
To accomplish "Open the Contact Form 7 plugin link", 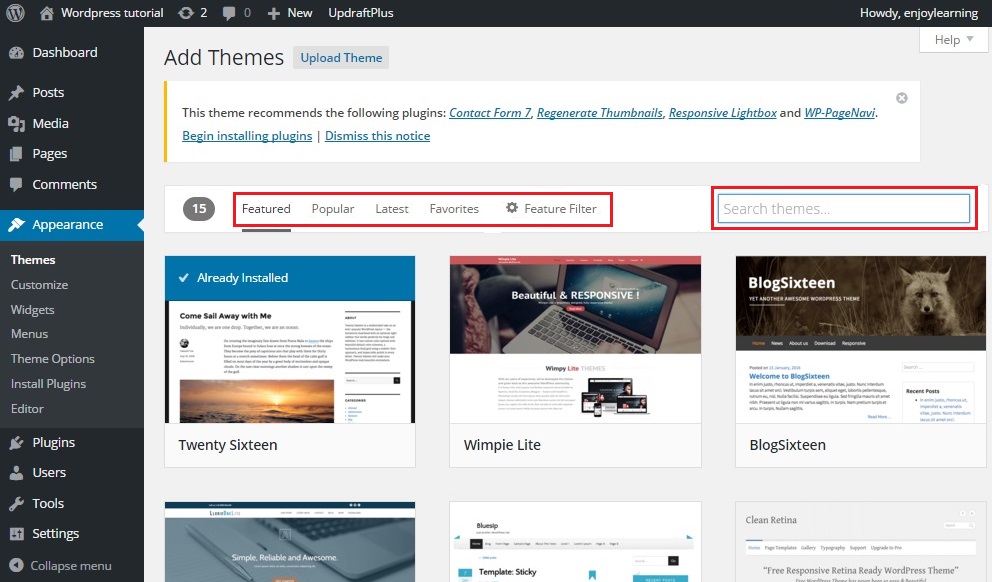I will tap(490, 113).
